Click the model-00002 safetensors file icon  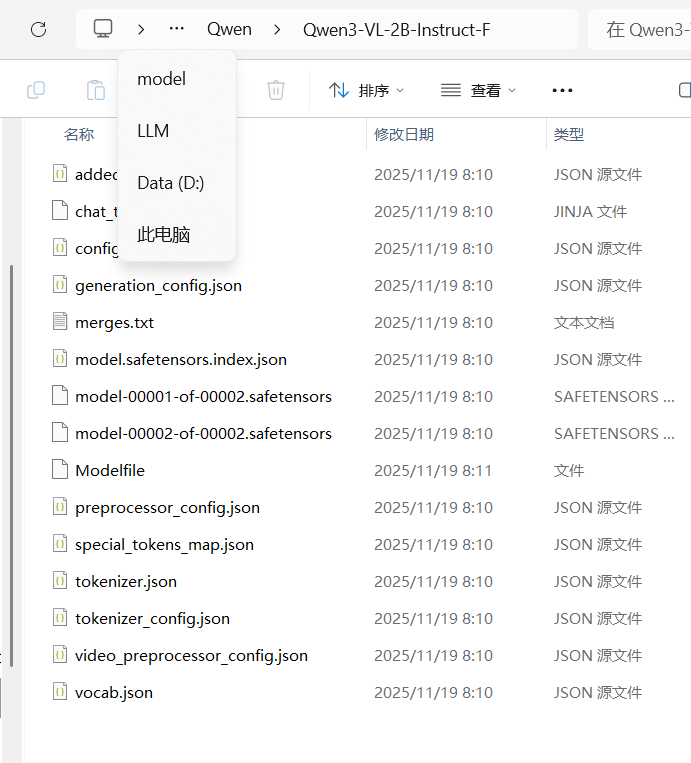60,432
